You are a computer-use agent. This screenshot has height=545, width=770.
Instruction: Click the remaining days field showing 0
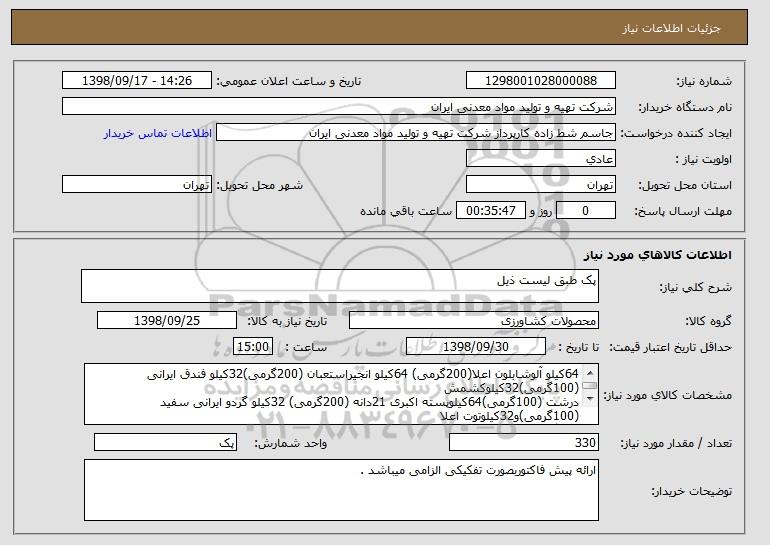pyautogui.click(x=585, y=211)
